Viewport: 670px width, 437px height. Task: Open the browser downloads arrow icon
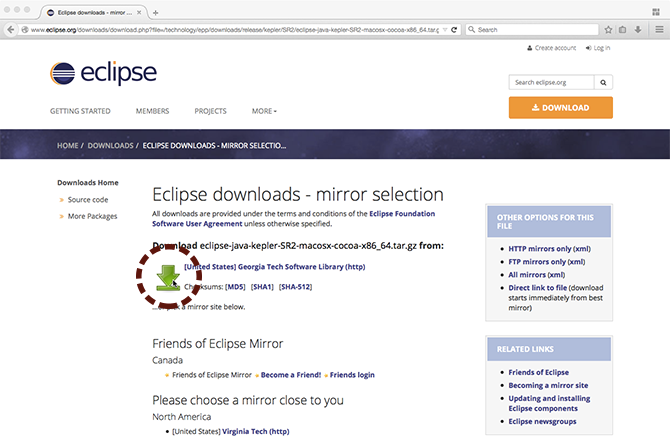pos(638,29)
